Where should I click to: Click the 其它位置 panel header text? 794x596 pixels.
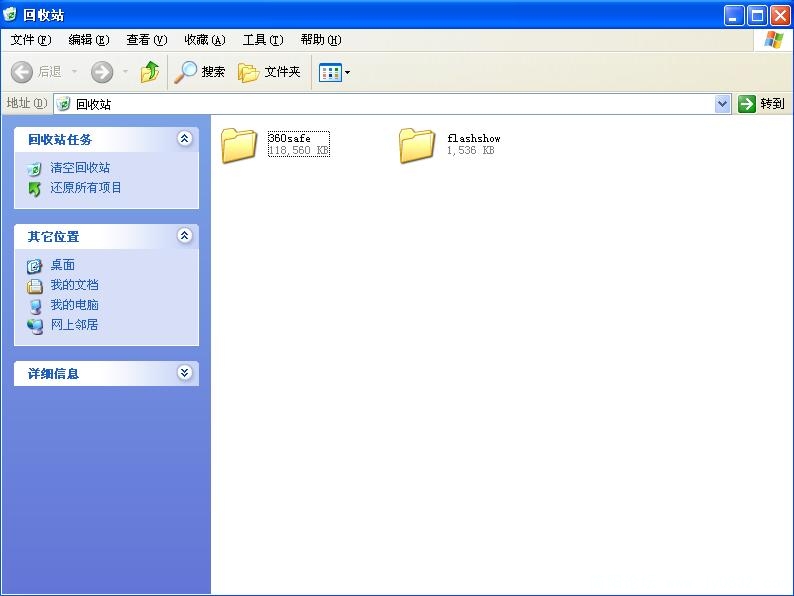coord(54,237)
